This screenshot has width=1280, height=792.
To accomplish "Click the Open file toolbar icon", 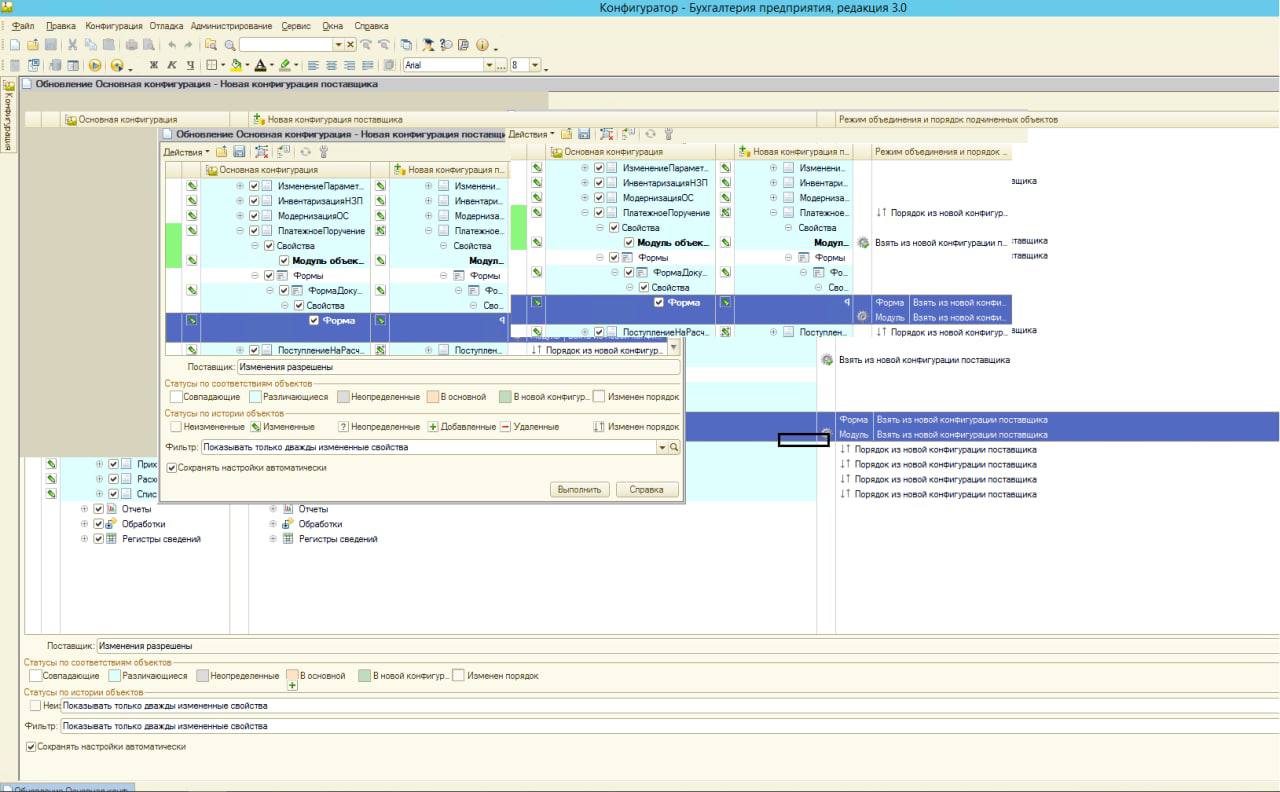I will pos(33,45).
